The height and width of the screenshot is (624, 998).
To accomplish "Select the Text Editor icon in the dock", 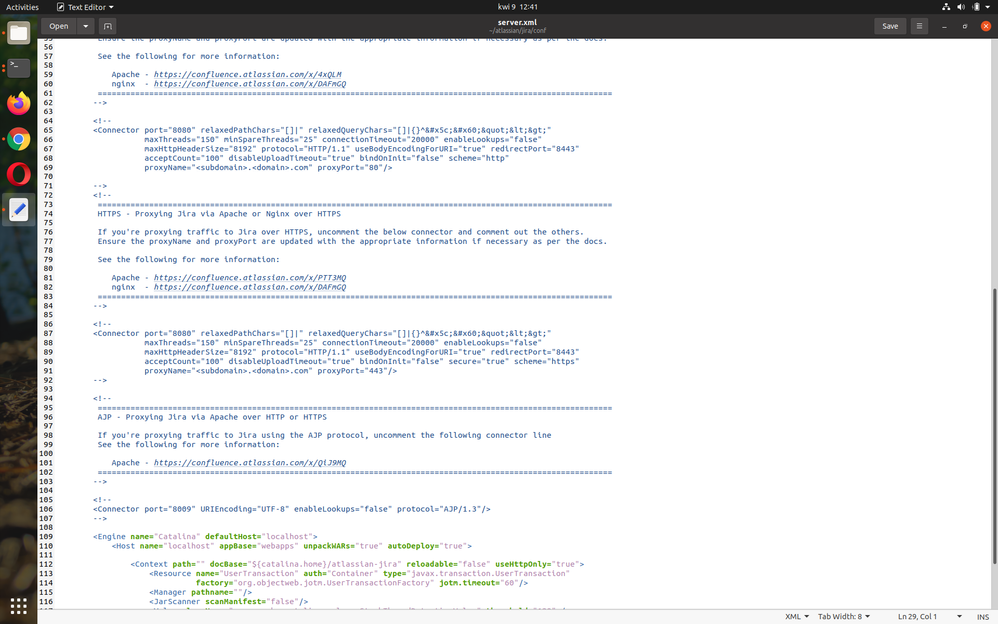I will coord(18,208).
